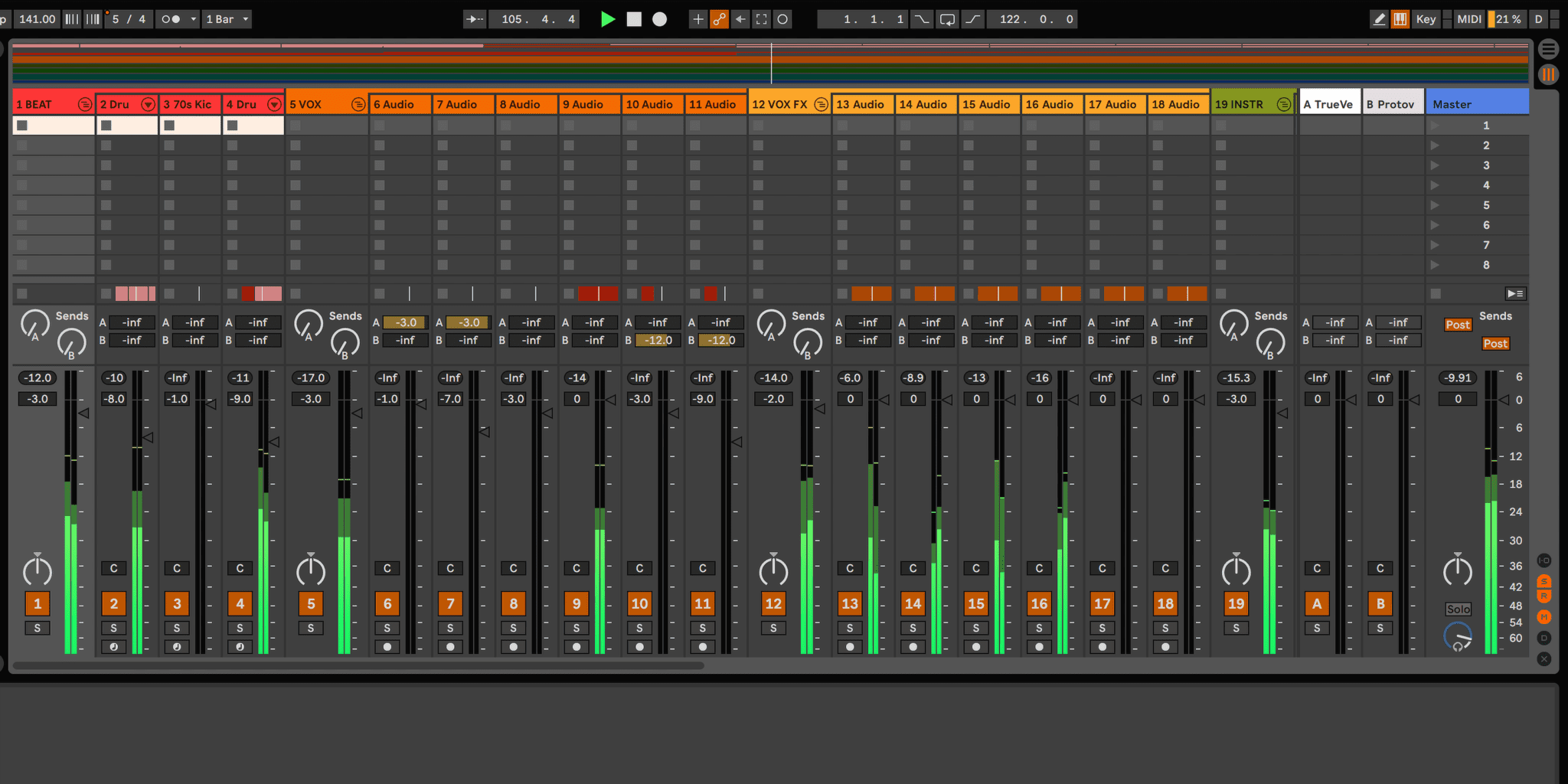
Task: Click the capture MIDI button
Action: [x=762, y=19]
